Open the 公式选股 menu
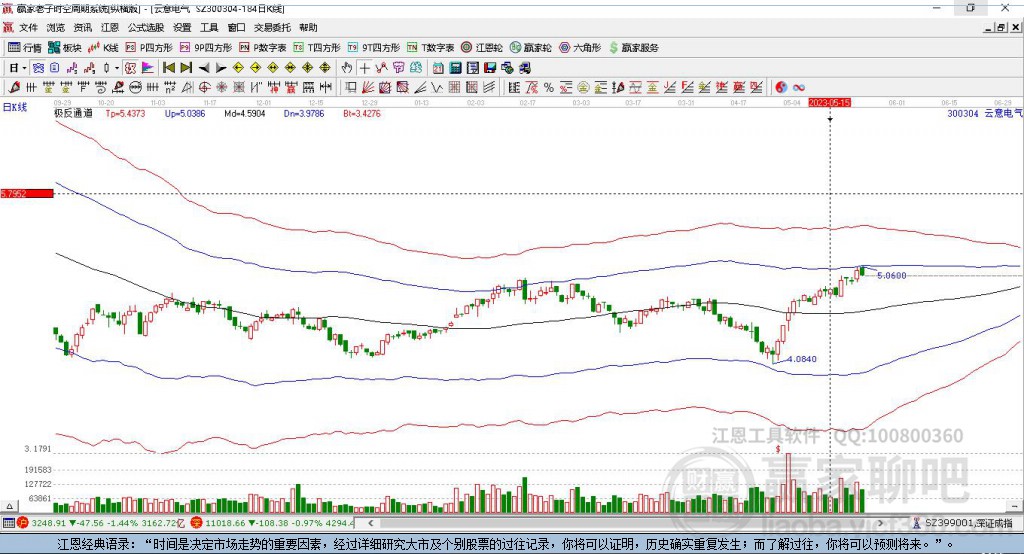 coord(145,28)
